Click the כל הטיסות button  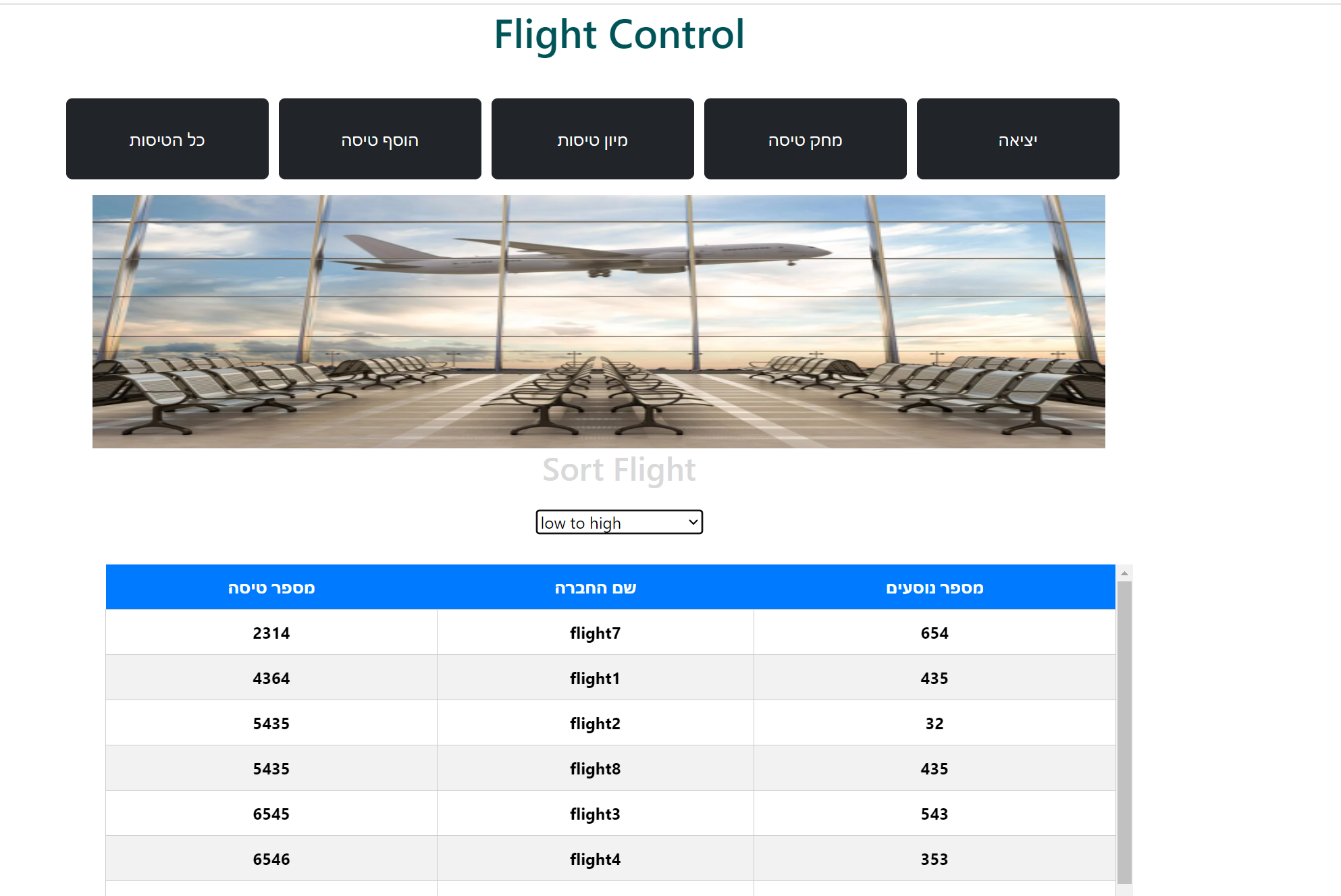pos(167,139)
